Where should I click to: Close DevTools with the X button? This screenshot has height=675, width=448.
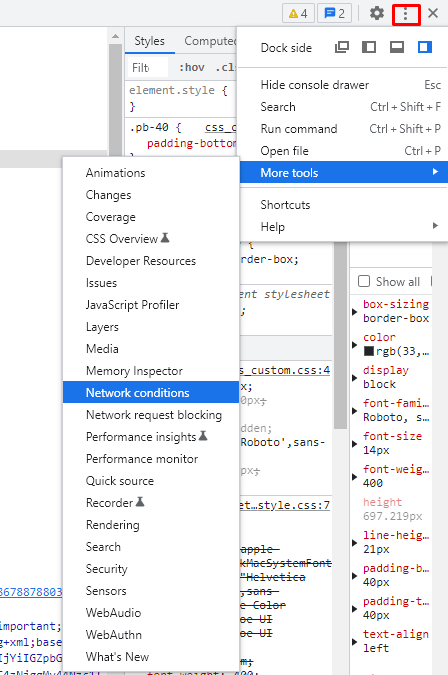(x=433, y=13)
